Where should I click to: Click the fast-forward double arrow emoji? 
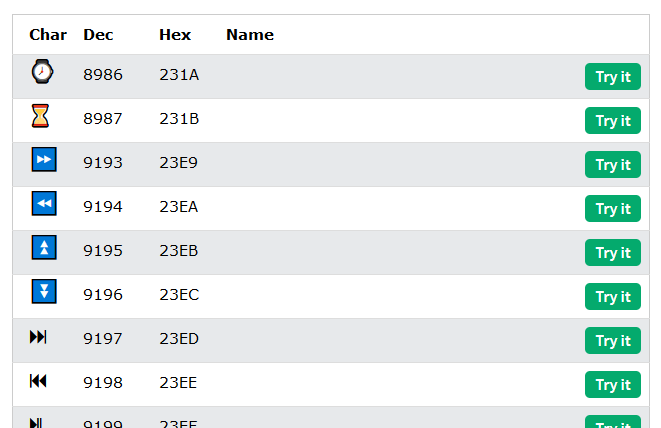[x=43, y=160]
